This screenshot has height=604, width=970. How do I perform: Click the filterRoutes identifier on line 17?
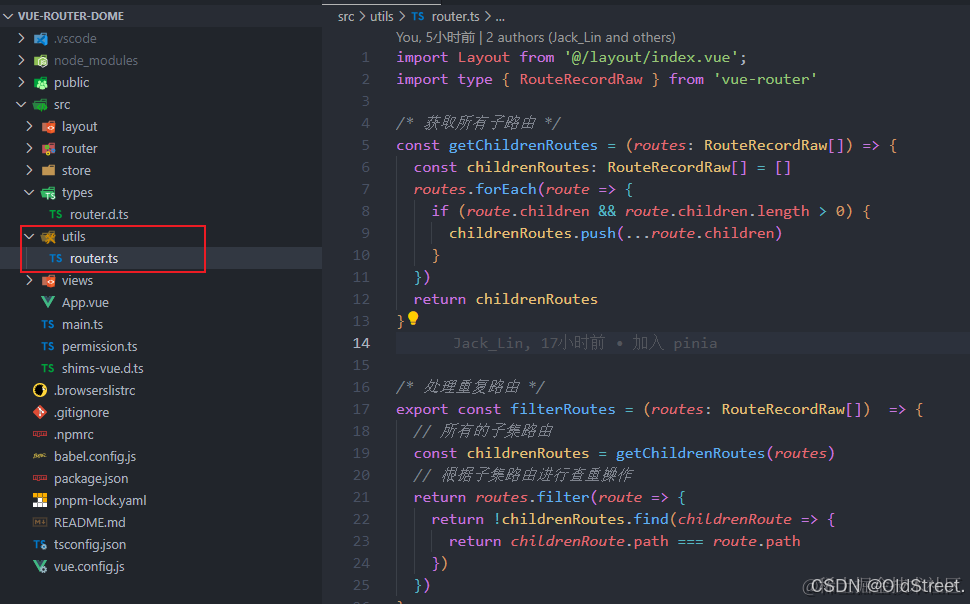(563, 409)
